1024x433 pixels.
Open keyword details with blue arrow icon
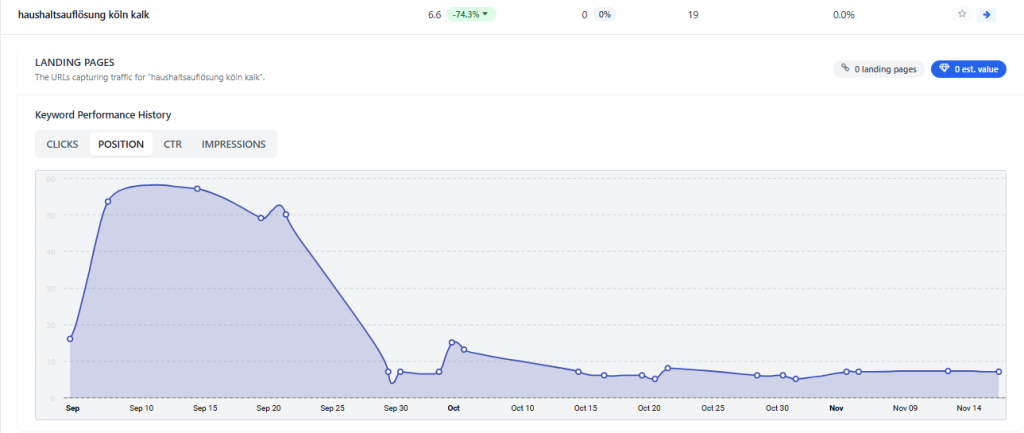(x=986, y=14)
